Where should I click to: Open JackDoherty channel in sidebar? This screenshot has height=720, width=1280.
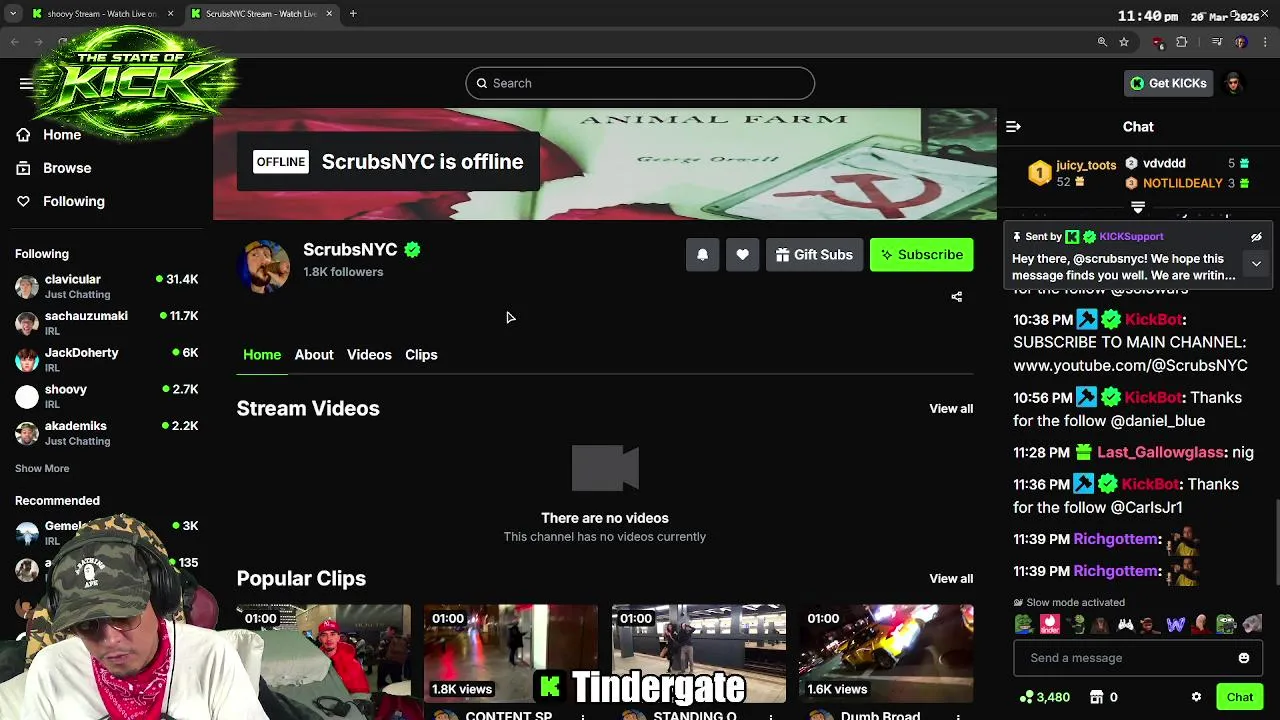(106, 359)
